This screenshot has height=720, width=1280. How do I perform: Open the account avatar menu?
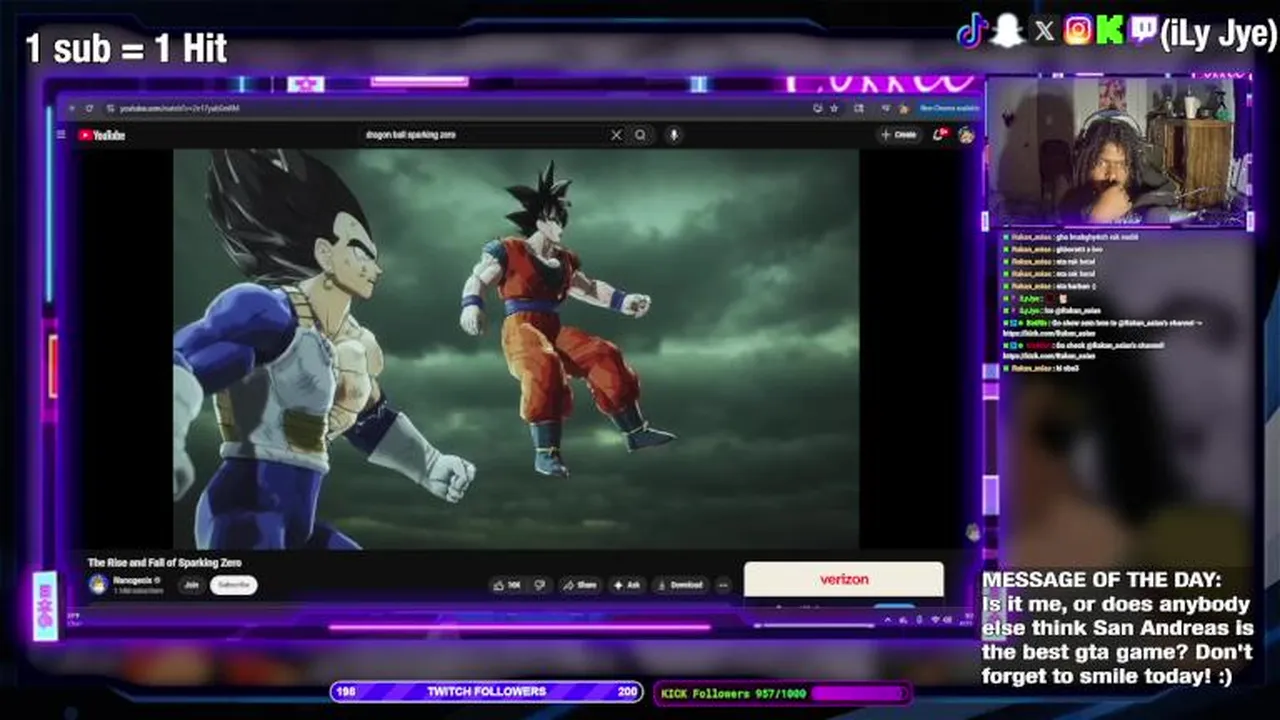pyautogui.click(x=966, y=135)
